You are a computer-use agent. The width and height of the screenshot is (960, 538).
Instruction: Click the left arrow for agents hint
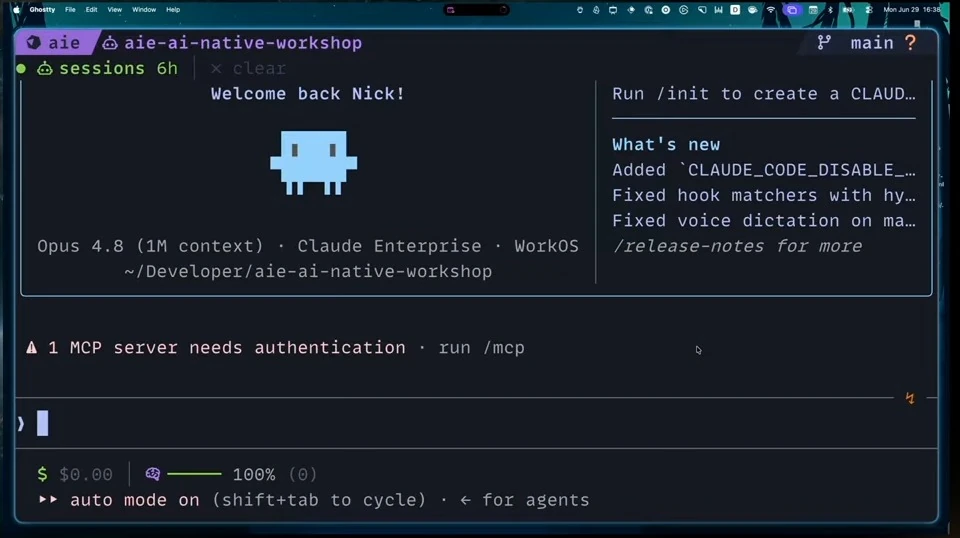pos(524,500)
